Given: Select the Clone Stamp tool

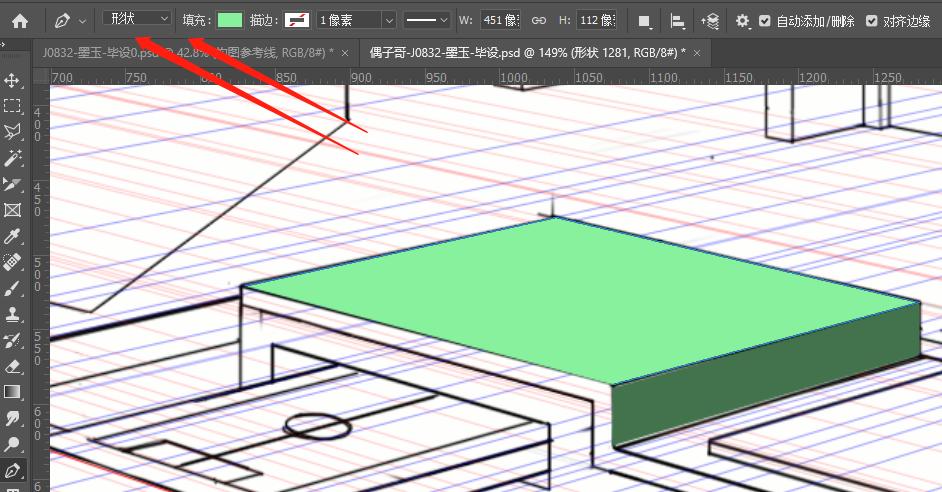Looking at the screenshot, I should tap(13, 314).
